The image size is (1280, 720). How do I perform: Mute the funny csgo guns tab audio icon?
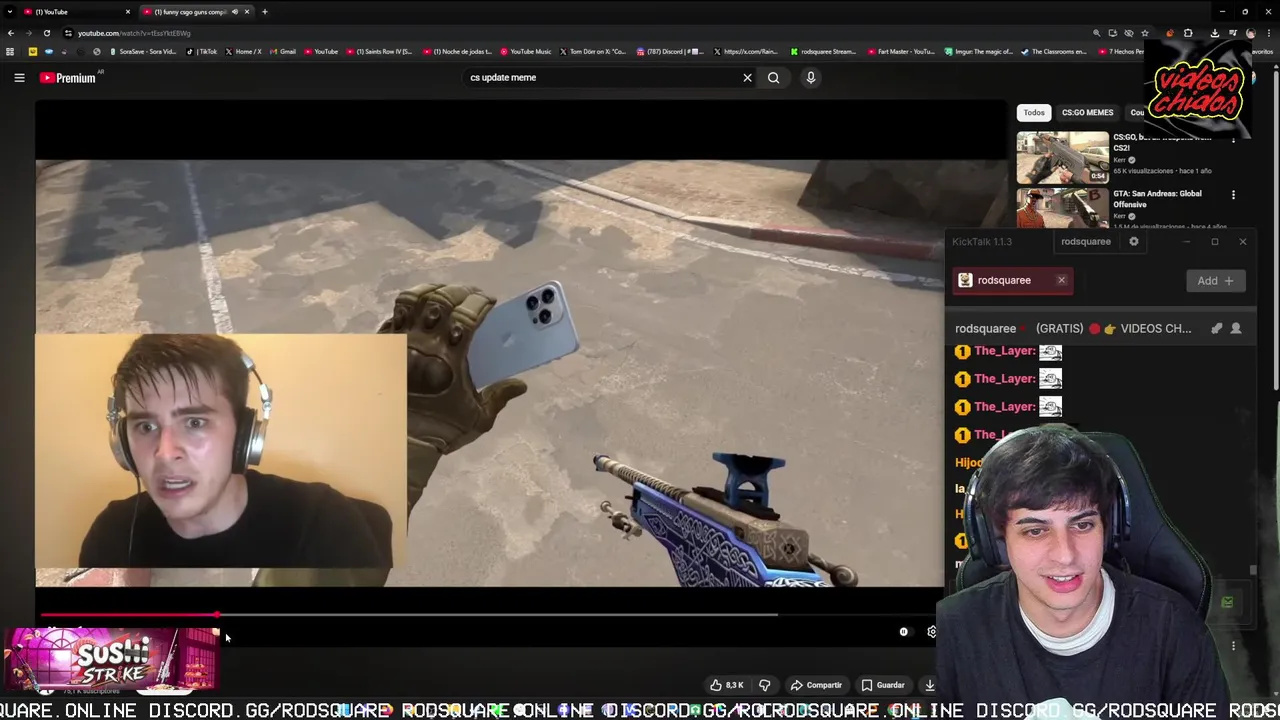(235, 12)
